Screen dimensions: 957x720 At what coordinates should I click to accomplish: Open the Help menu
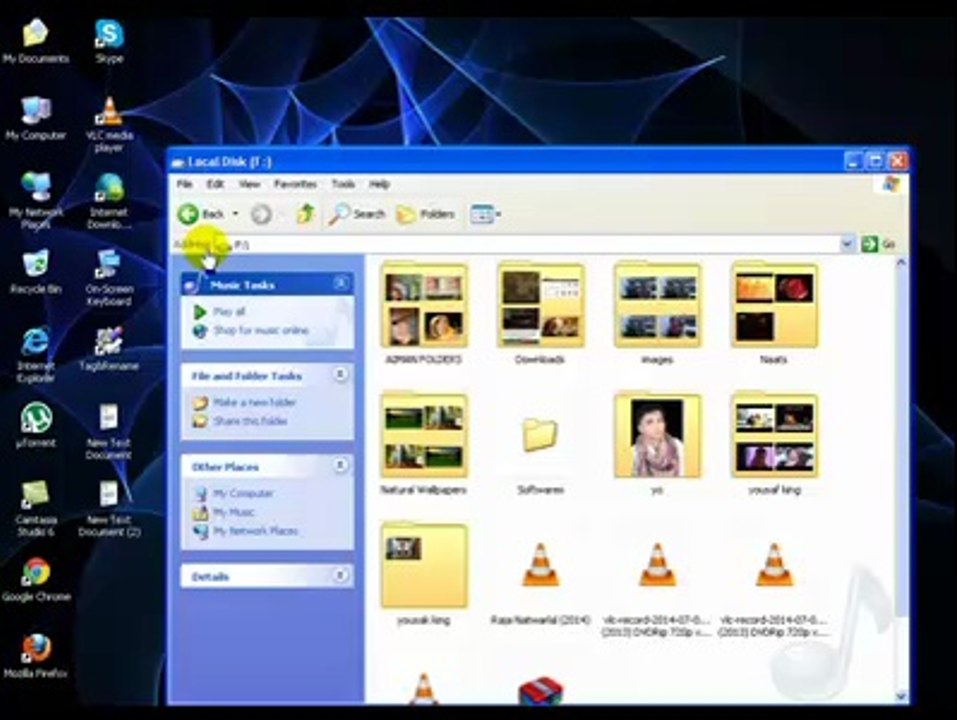click(x=379, y=184)
